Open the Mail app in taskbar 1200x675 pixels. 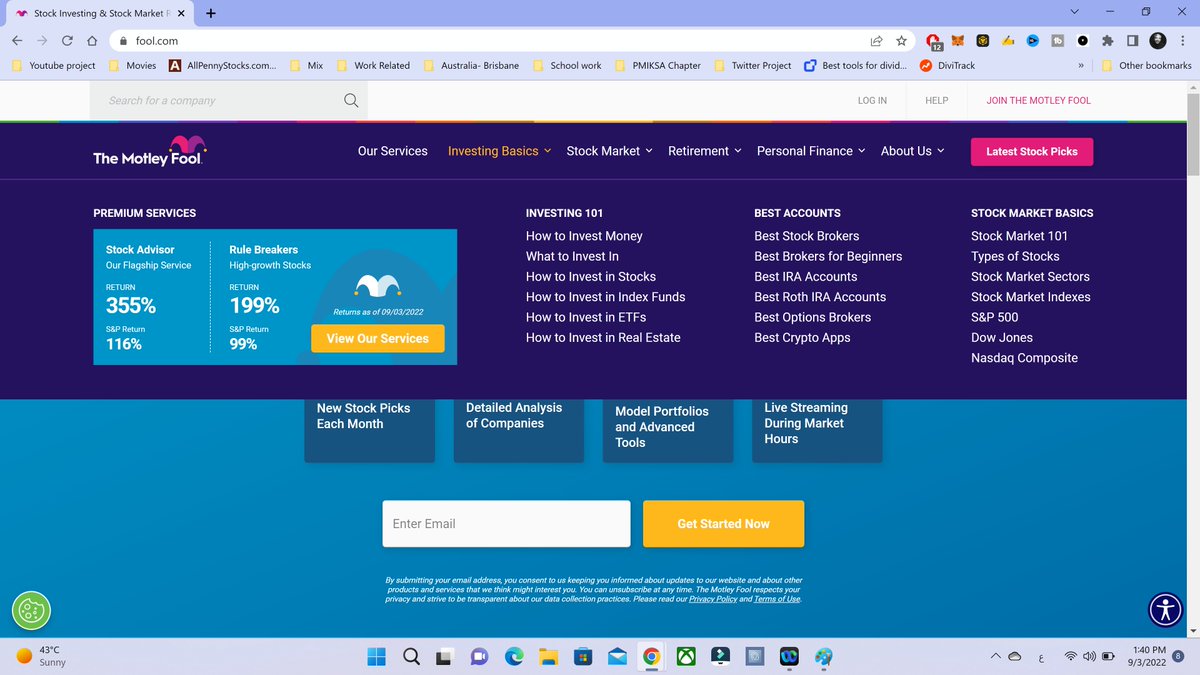click(617, 657)
